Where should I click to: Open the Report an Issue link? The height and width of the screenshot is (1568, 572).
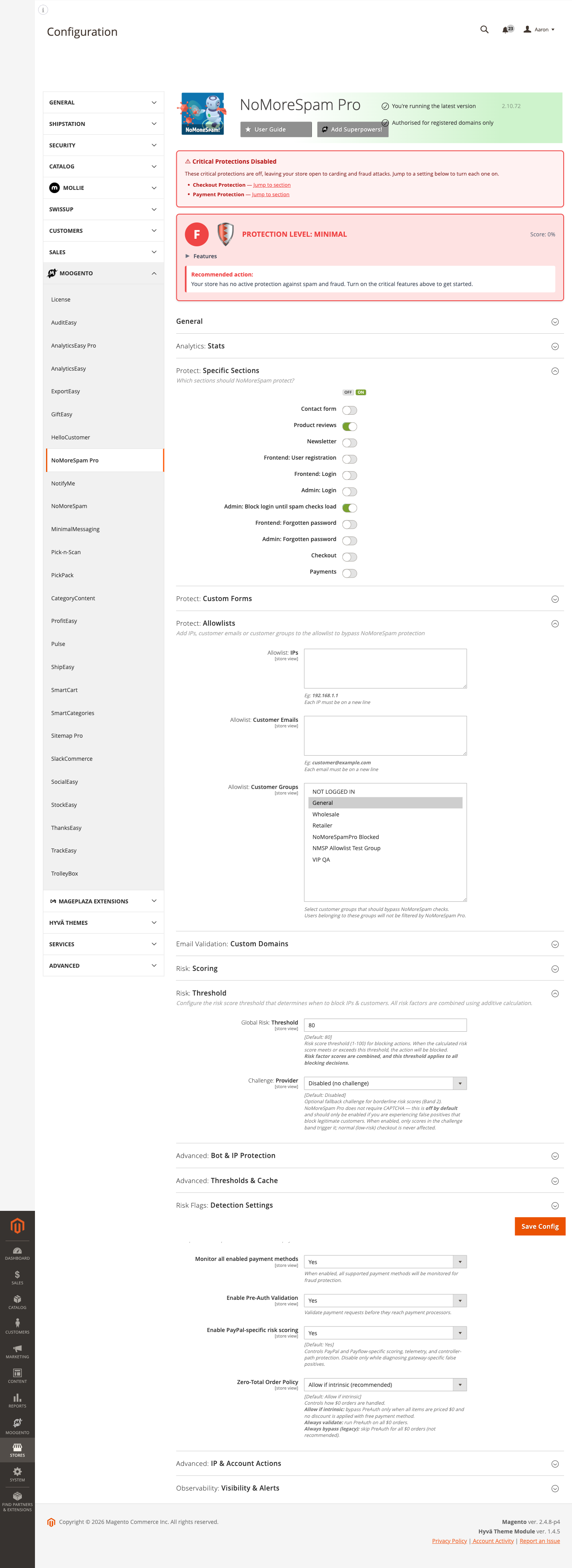[x=540, y=1541]
